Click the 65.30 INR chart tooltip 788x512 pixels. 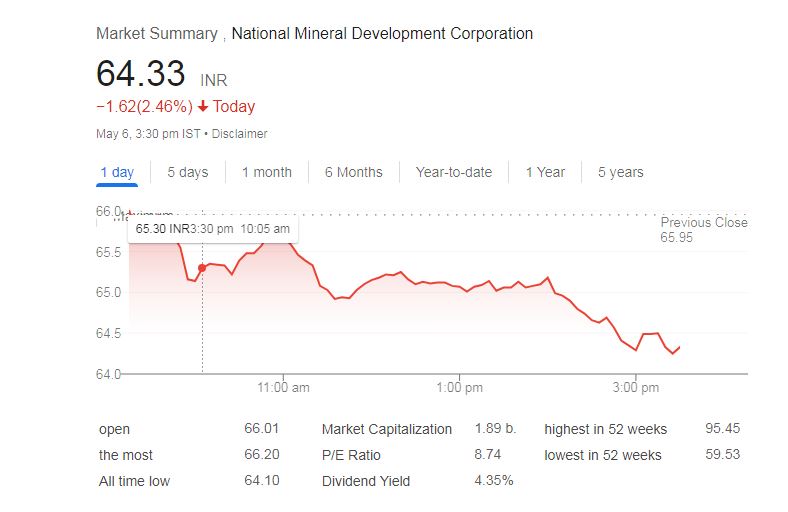213,229
